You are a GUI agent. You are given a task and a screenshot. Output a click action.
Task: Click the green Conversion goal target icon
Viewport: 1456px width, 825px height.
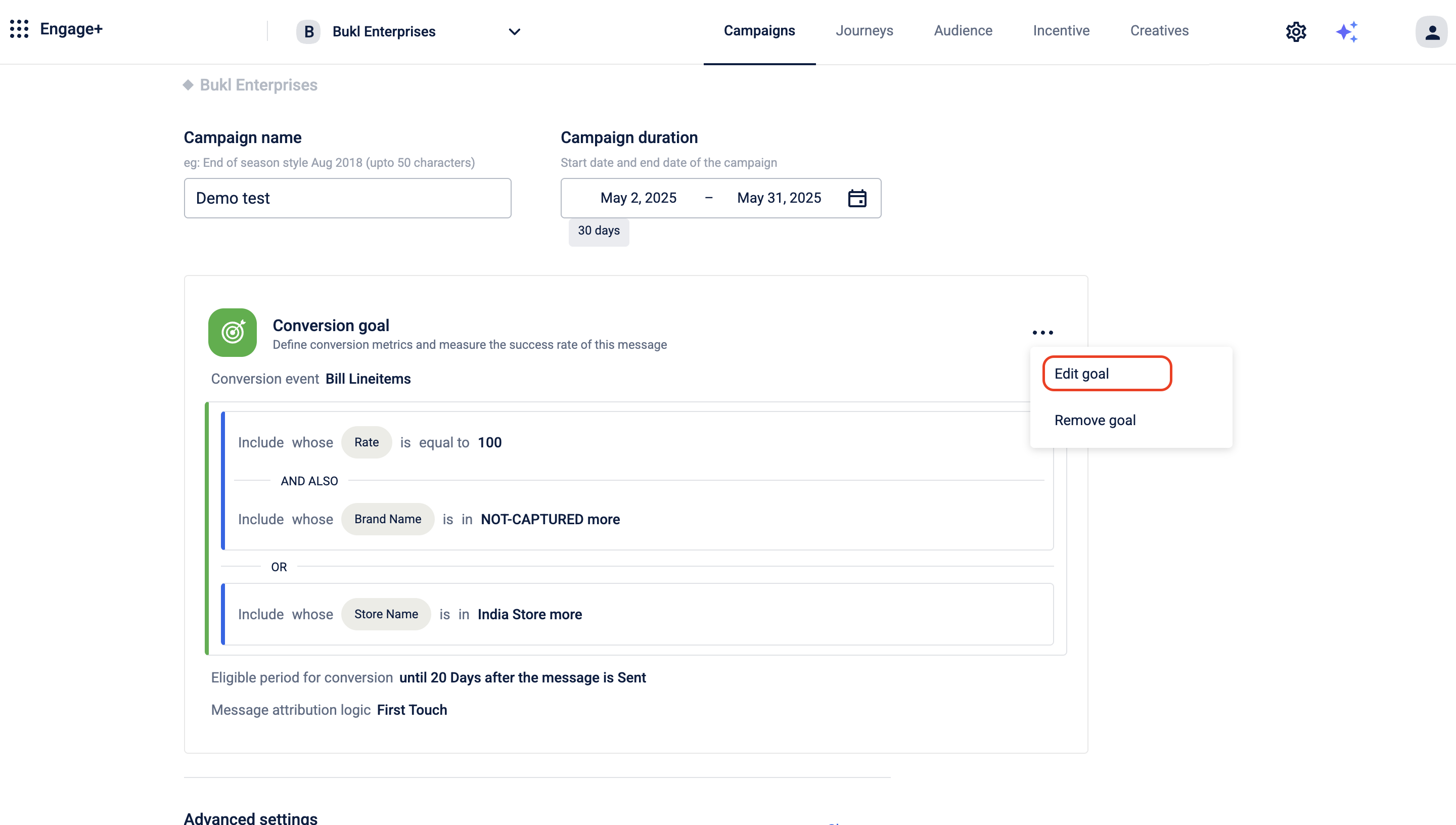[x=232, y=333]
